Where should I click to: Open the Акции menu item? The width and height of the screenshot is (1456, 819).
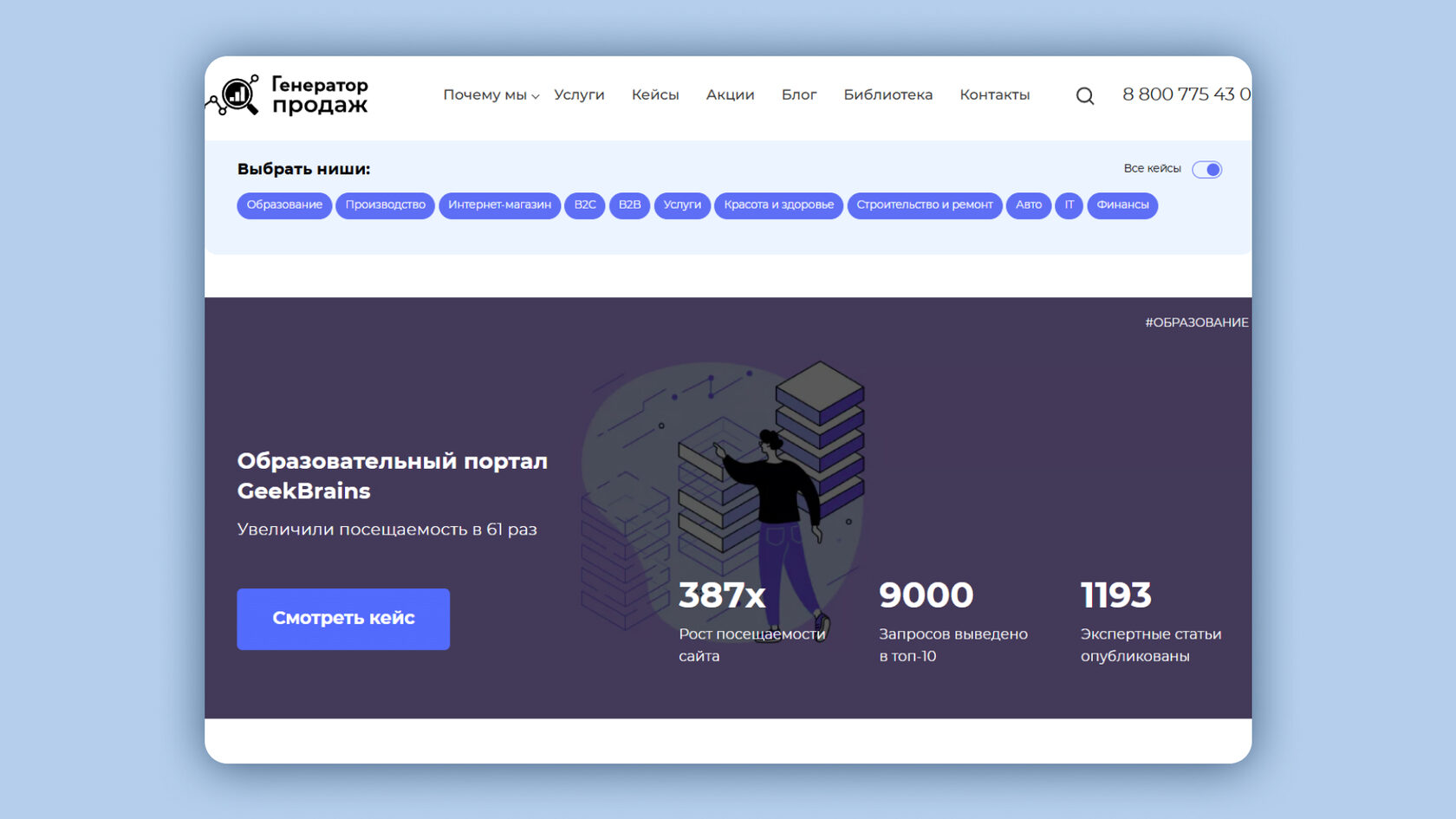pos(730,94)
